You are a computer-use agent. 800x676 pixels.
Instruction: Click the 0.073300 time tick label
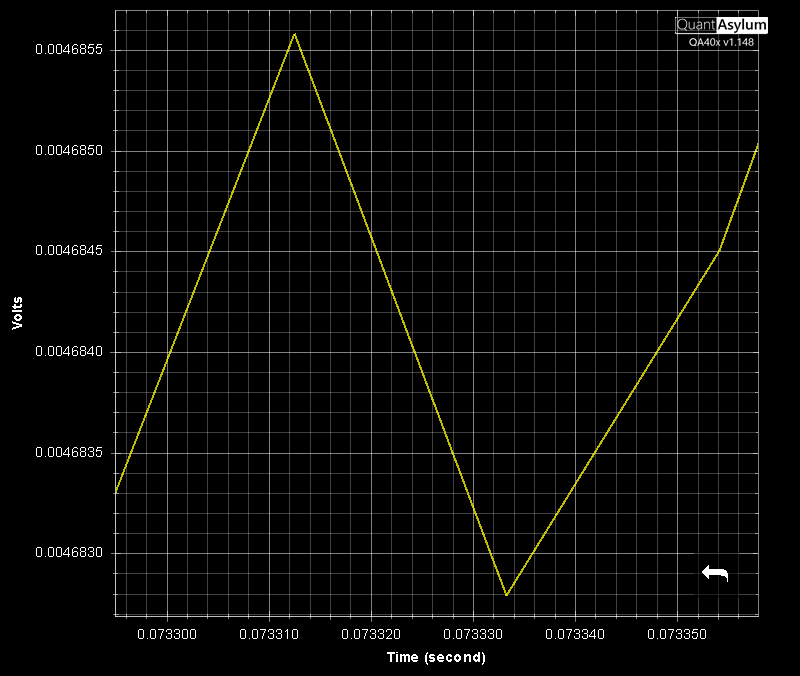pos(167,634)
